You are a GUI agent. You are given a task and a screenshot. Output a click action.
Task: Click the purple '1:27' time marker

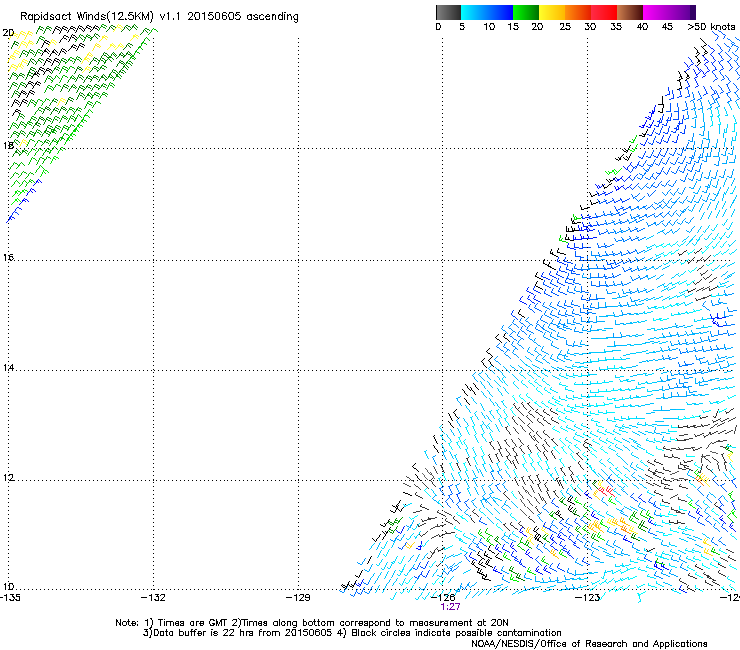tap(450, 607)
